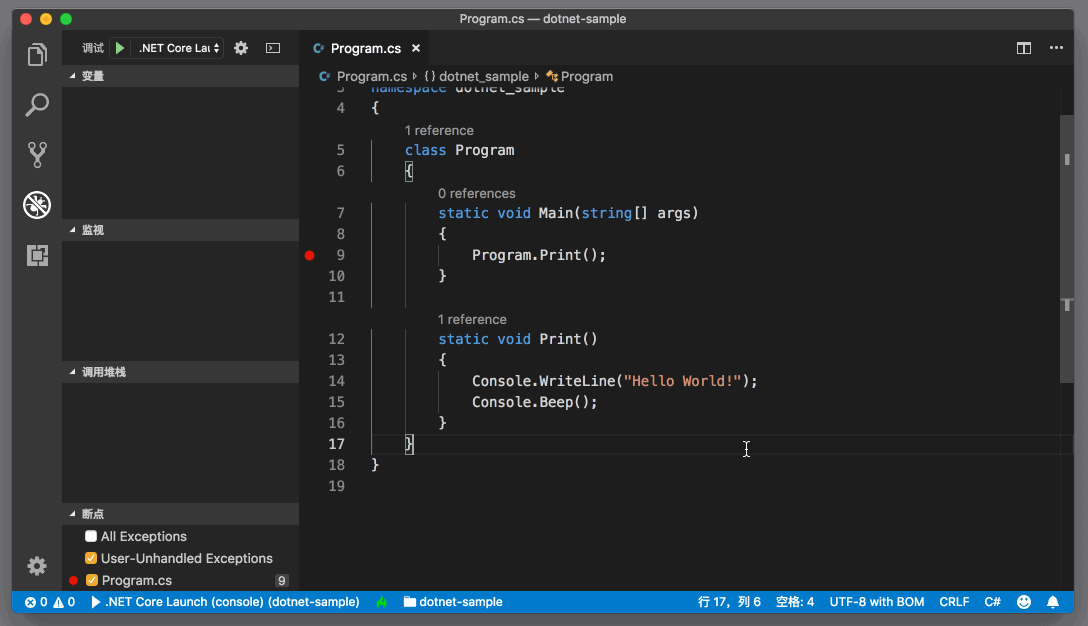
Task: Disable the Program.cs breakpoint checkbox
Action: pos(92,581)
